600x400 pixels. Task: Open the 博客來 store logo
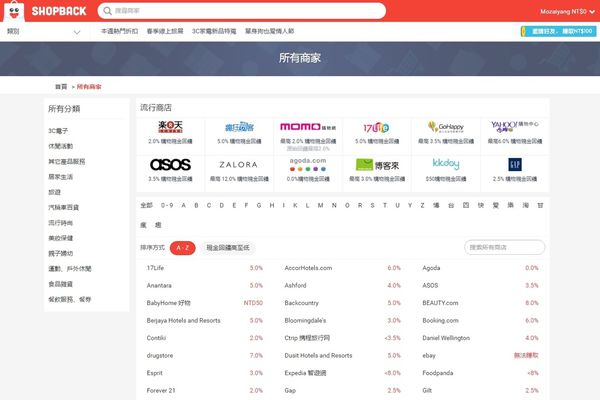point(377,165)
